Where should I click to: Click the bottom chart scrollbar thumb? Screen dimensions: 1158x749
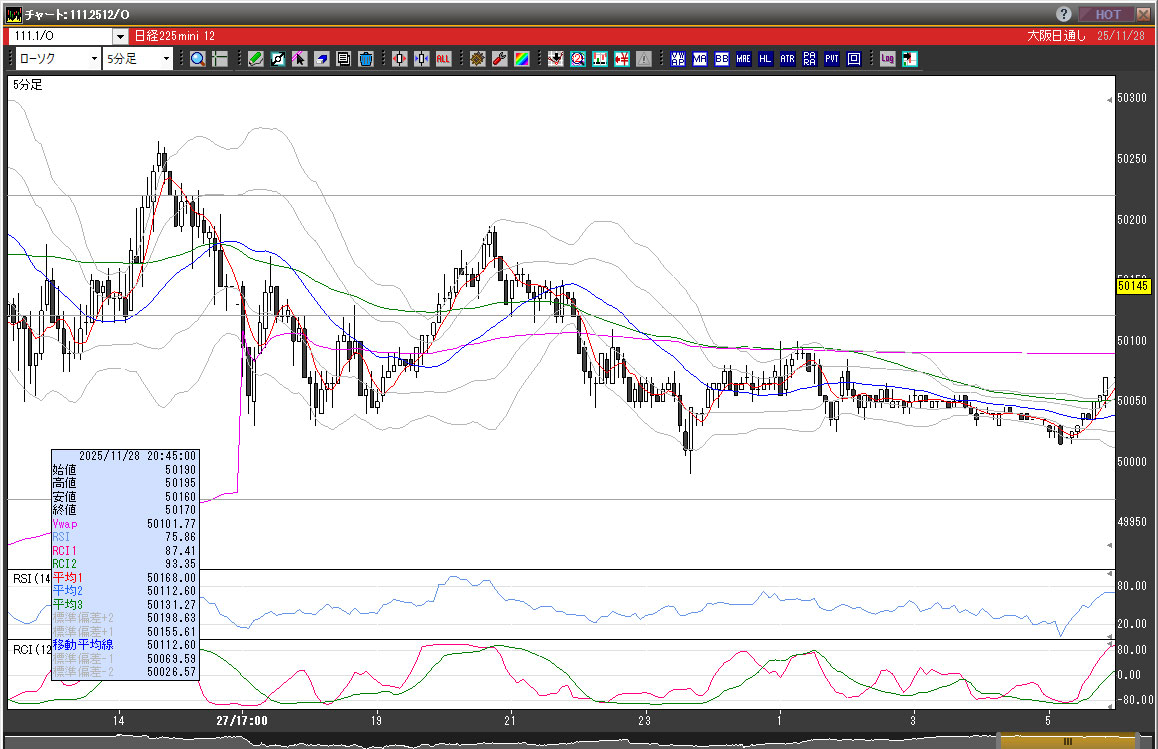point(1067,742)
